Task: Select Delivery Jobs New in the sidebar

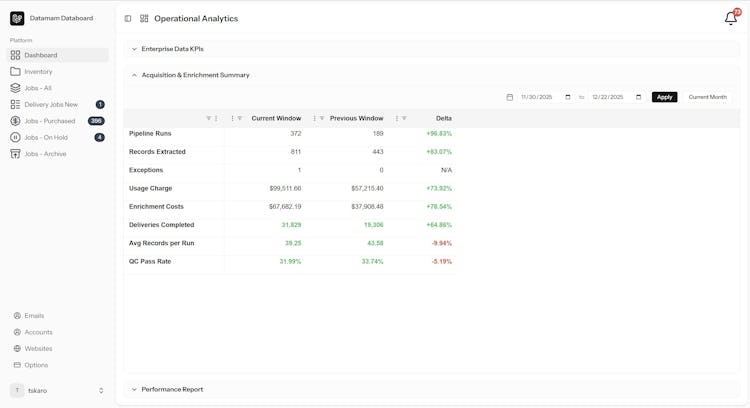Action: (51, 104)
